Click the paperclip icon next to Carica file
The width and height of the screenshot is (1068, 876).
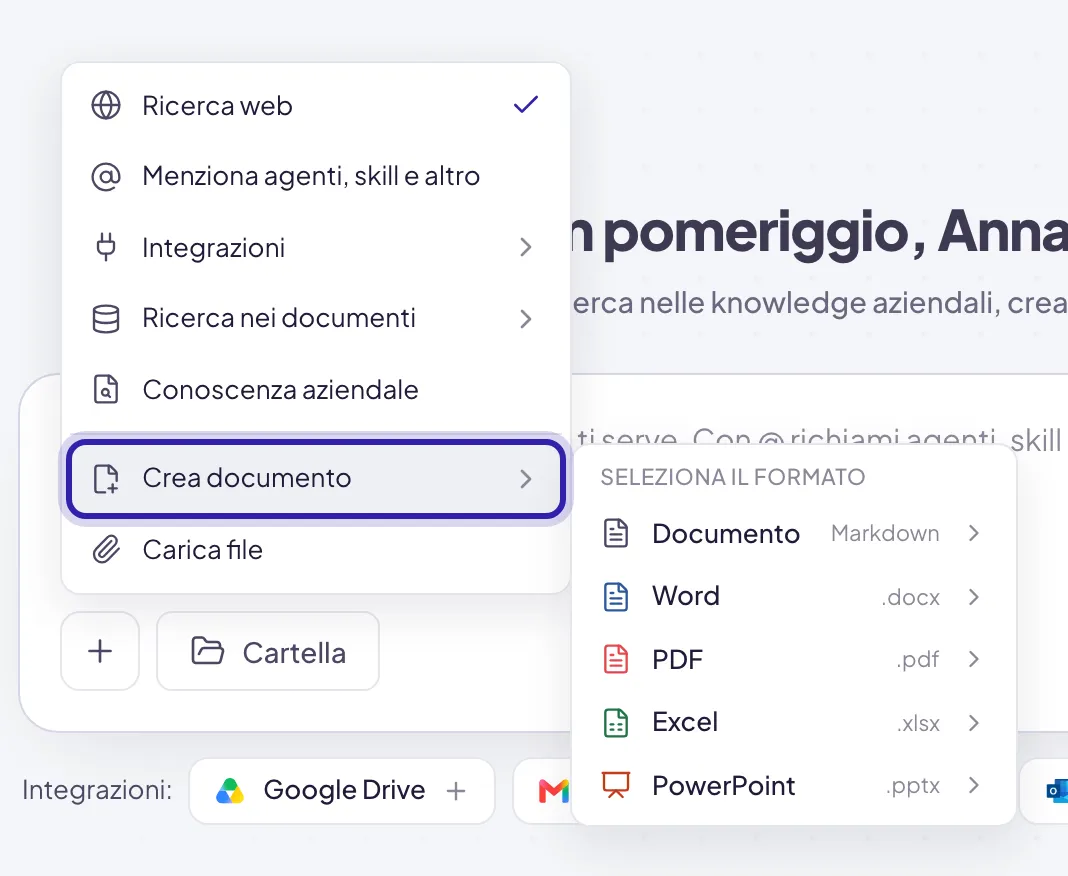(106, 550)
